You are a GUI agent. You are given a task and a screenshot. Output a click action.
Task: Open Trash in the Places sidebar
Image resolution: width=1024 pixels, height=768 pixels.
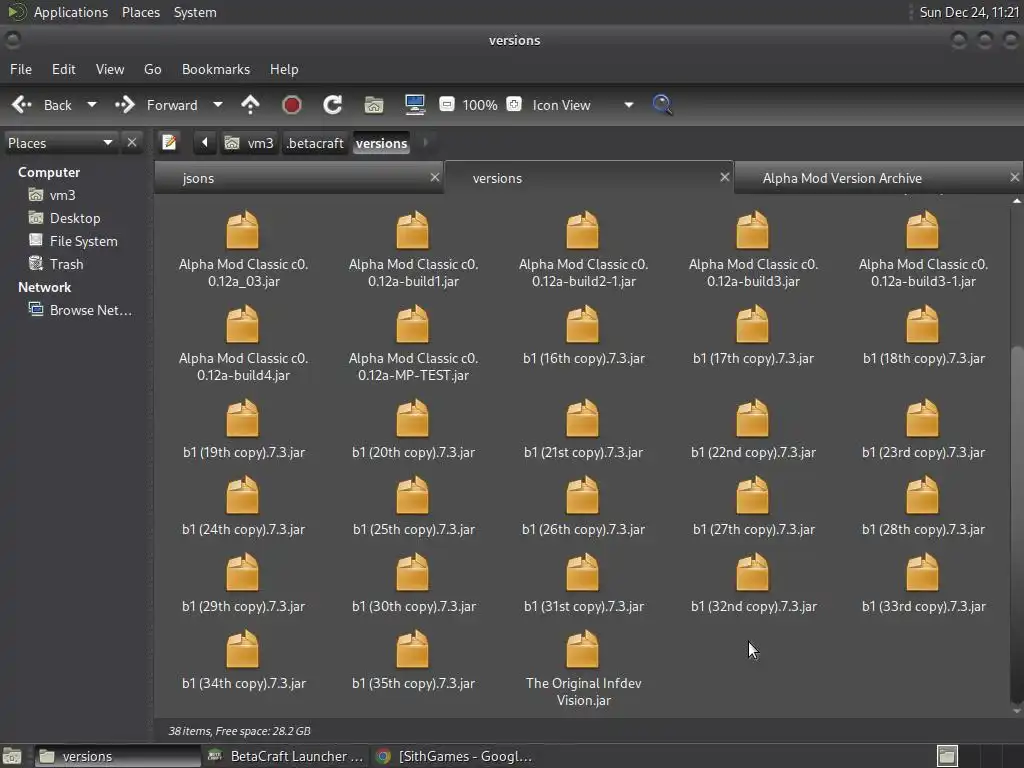(x=66, y=264)
